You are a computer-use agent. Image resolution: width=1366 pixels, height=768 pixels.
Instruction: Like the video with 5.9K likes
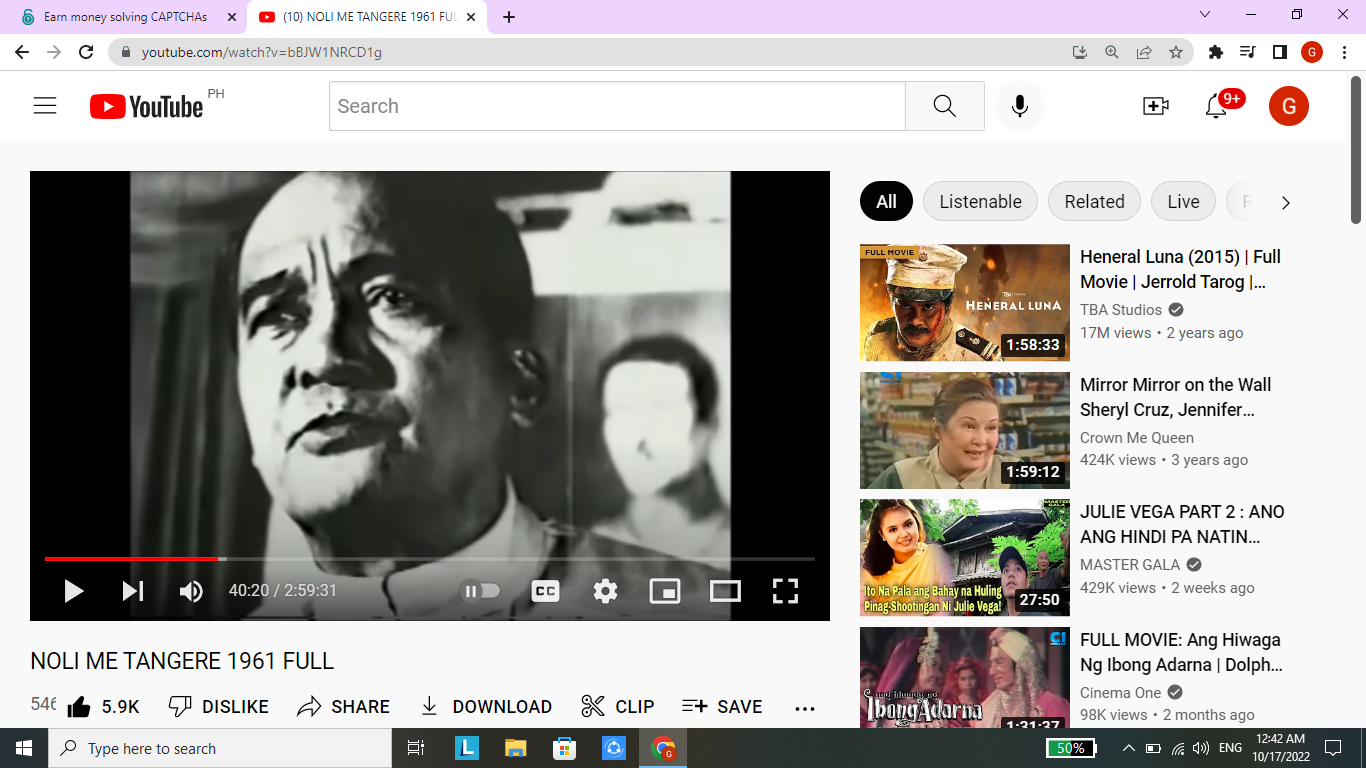pyautogui.click(x=103, y=707)
